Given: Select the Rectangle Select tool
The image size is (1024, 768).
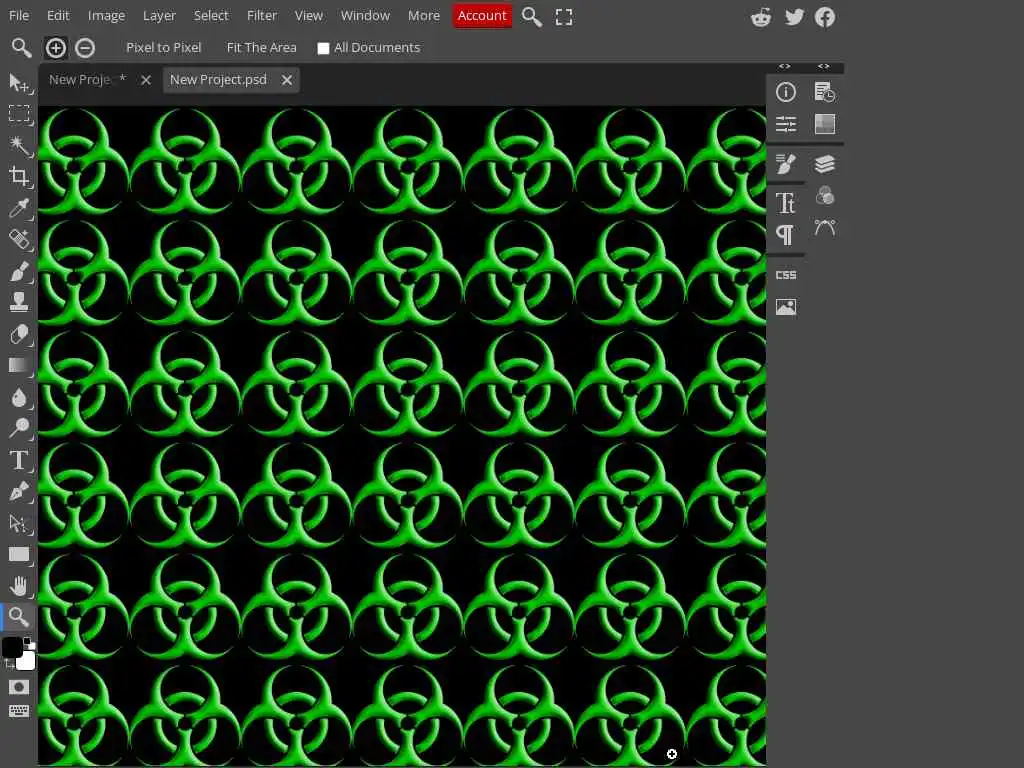Looking at the screenshot, I should click(18, 114).
